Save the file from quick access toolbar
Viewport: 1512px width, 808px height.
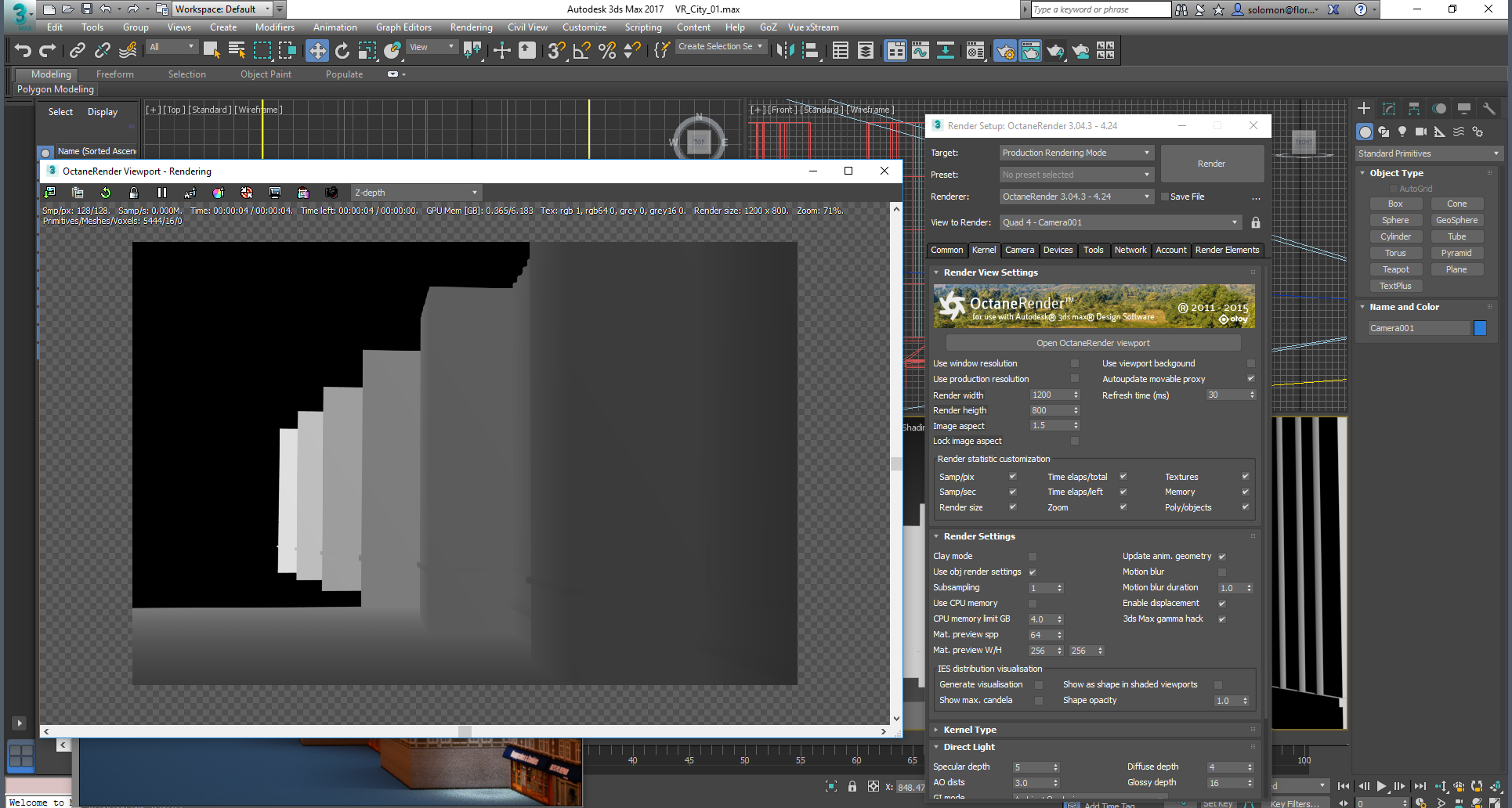(87, 9)
